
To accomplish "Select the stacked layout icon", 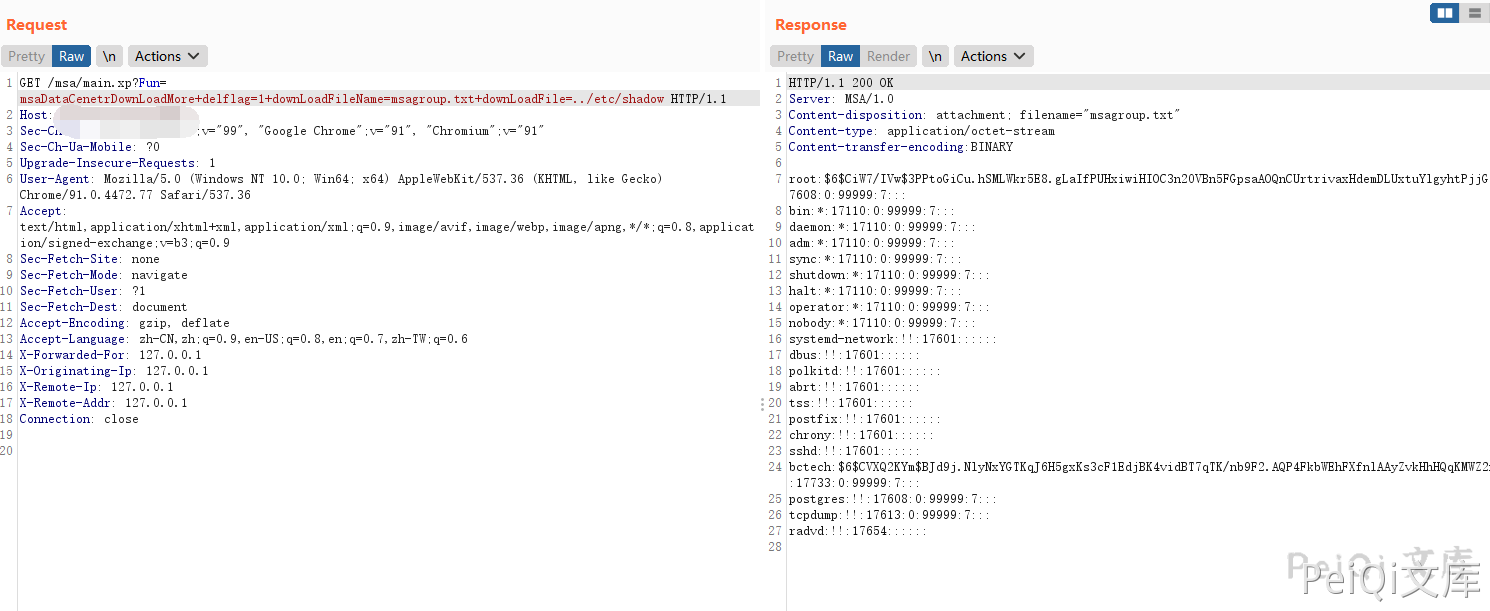I will [x=1474, y=13].
